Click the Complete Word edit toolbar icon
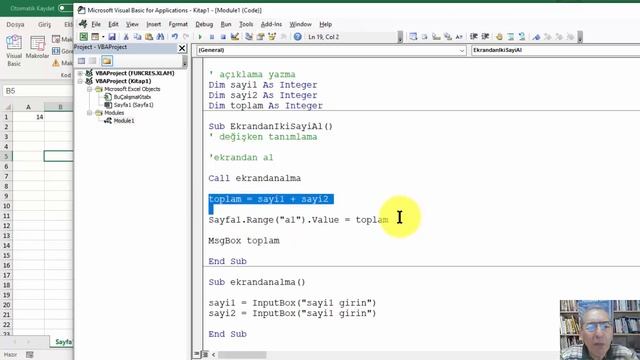Image resolution: width=640 pixels, height=360 pixels. click(x=459, y=37)
